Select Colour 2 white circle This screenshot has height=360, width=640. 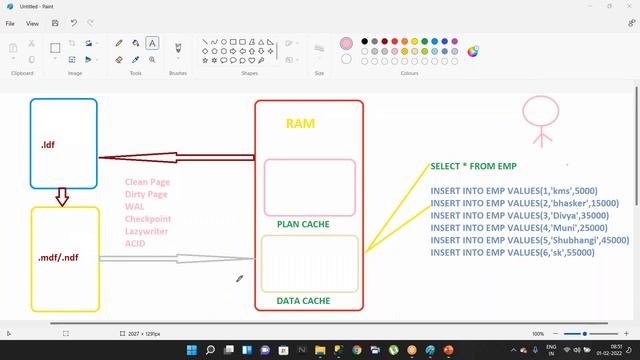click(x=346, y=59)
